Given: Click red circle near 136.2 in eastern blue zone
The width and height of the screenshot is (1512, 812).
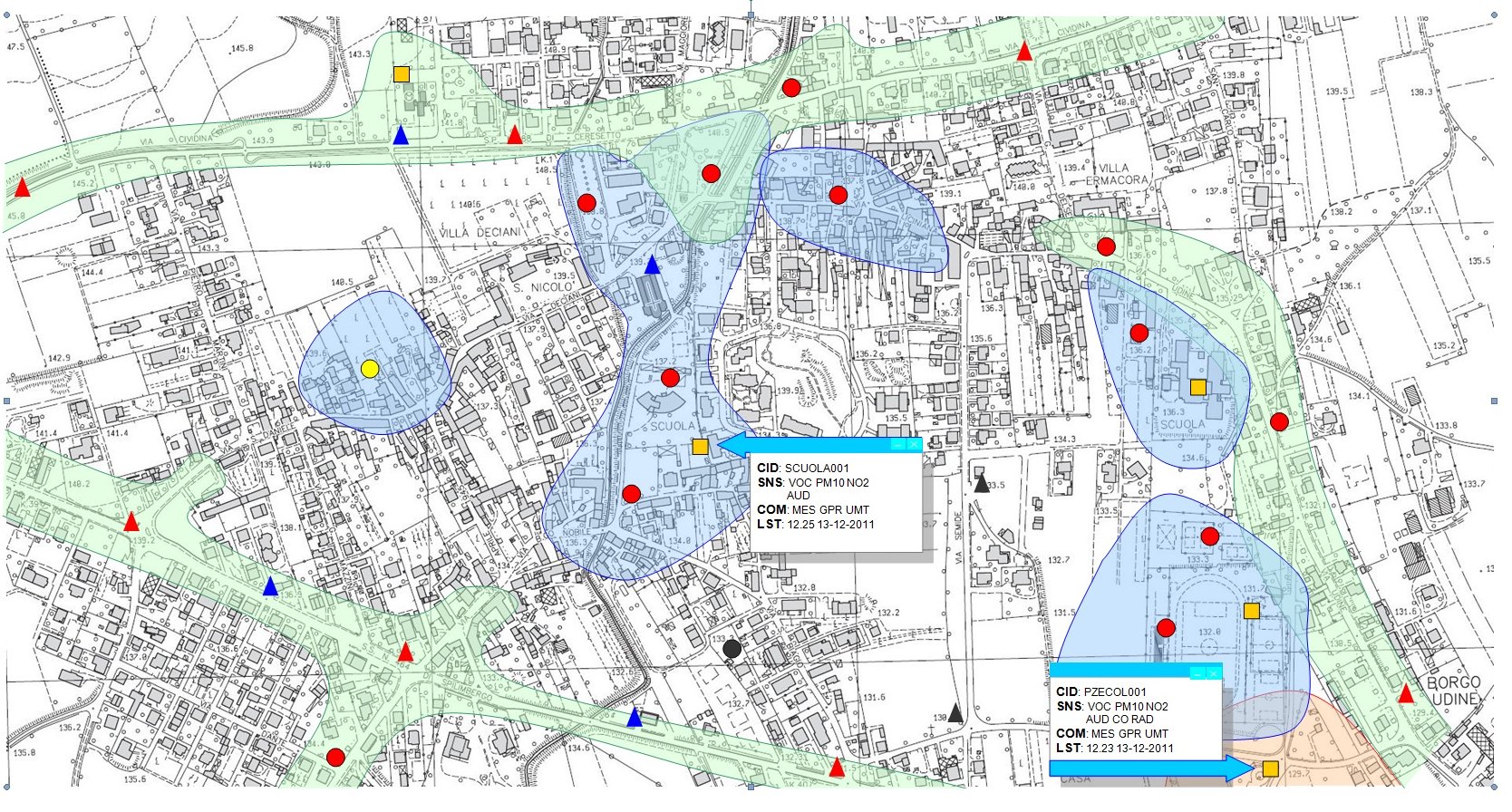Looking at the screenshot, I should click(1139, 333).
